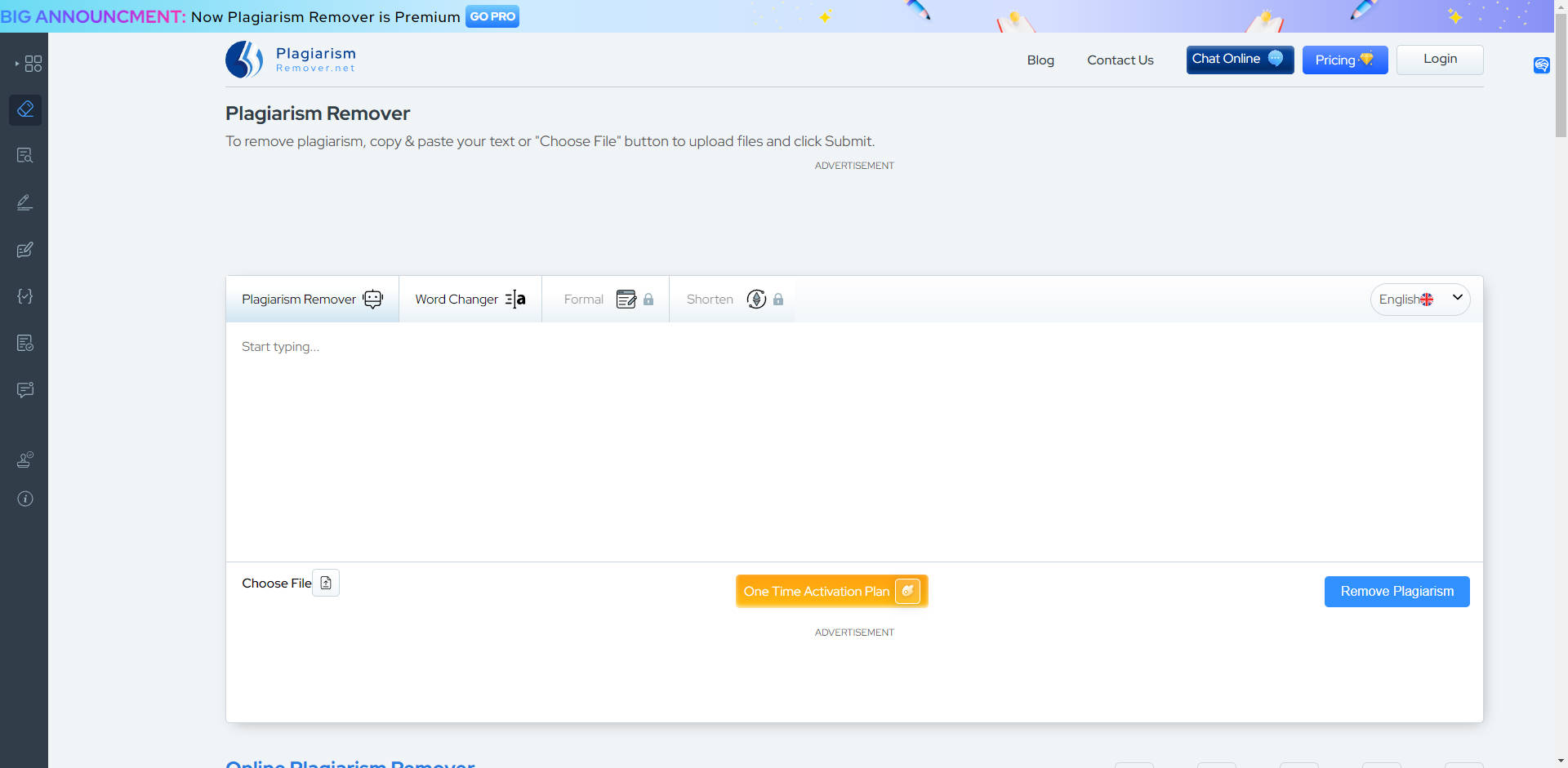1568x768 pixels.
Task: Open the info icon in sidebar
Action: tap(25, 499)
